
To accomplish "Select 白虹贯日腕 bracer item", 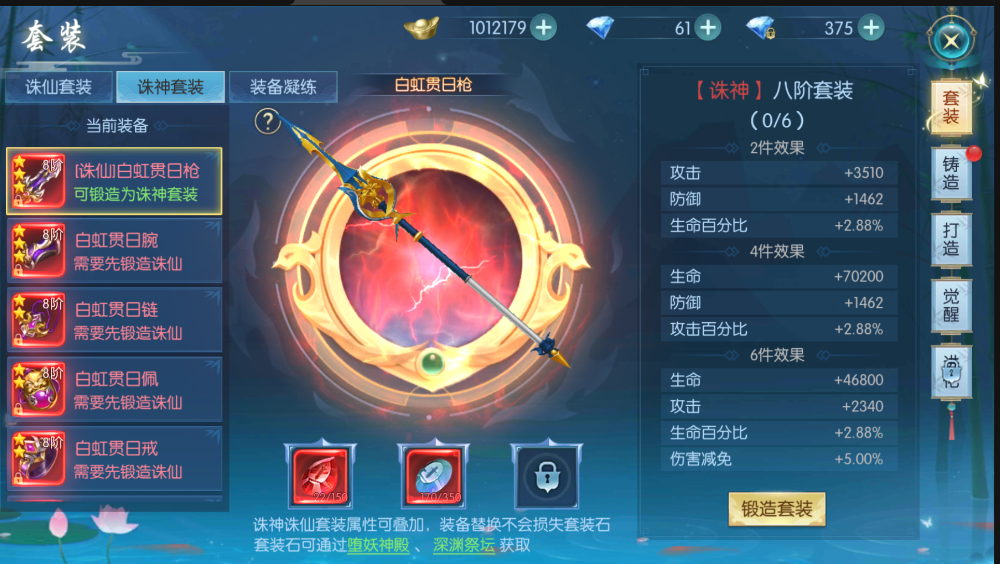I will pyautogui.click(x=114, y=251).
